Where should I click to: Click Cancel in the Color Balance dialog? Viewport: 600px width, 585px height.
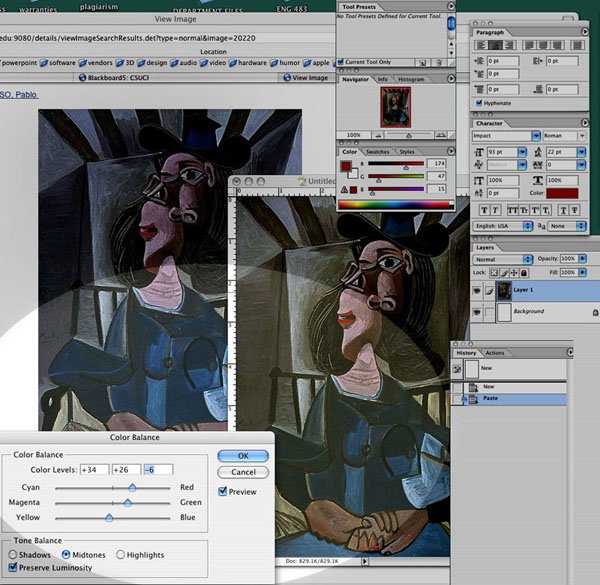[243, 472]
